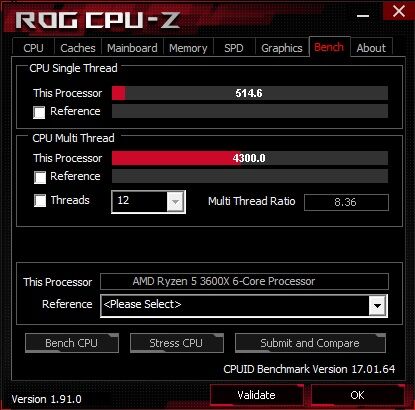
Task: Expand the Reference processor dropdown arrow
Action: [377, 305]
